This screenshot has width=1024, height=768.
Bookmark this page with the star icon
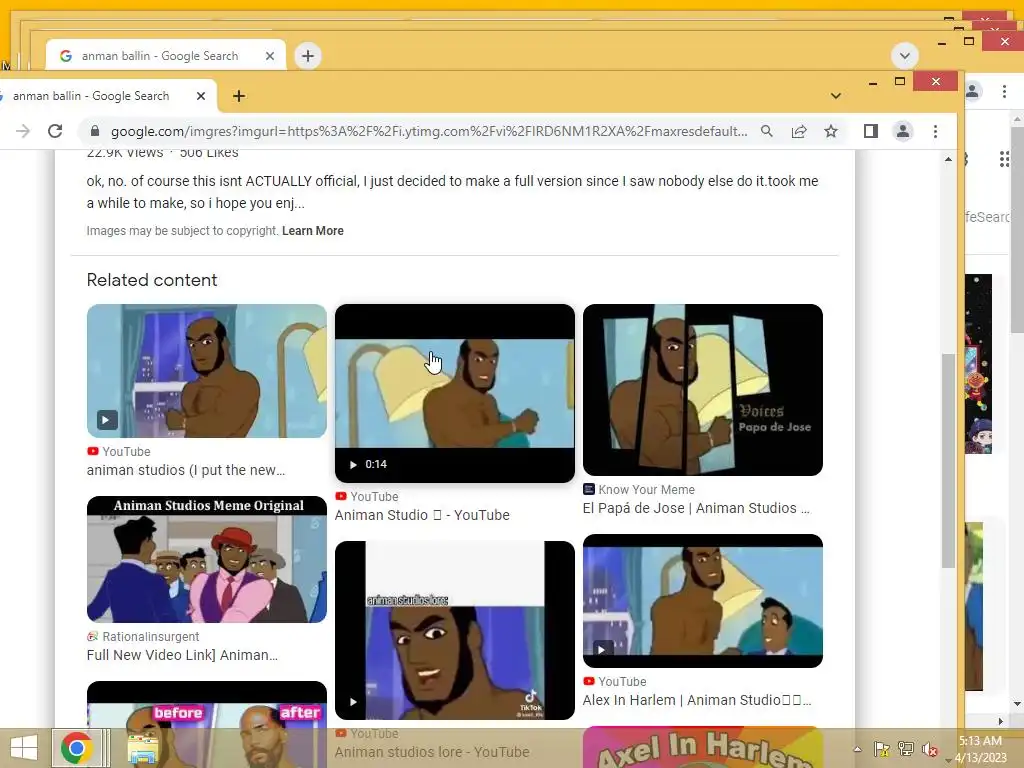coord(831,131)
